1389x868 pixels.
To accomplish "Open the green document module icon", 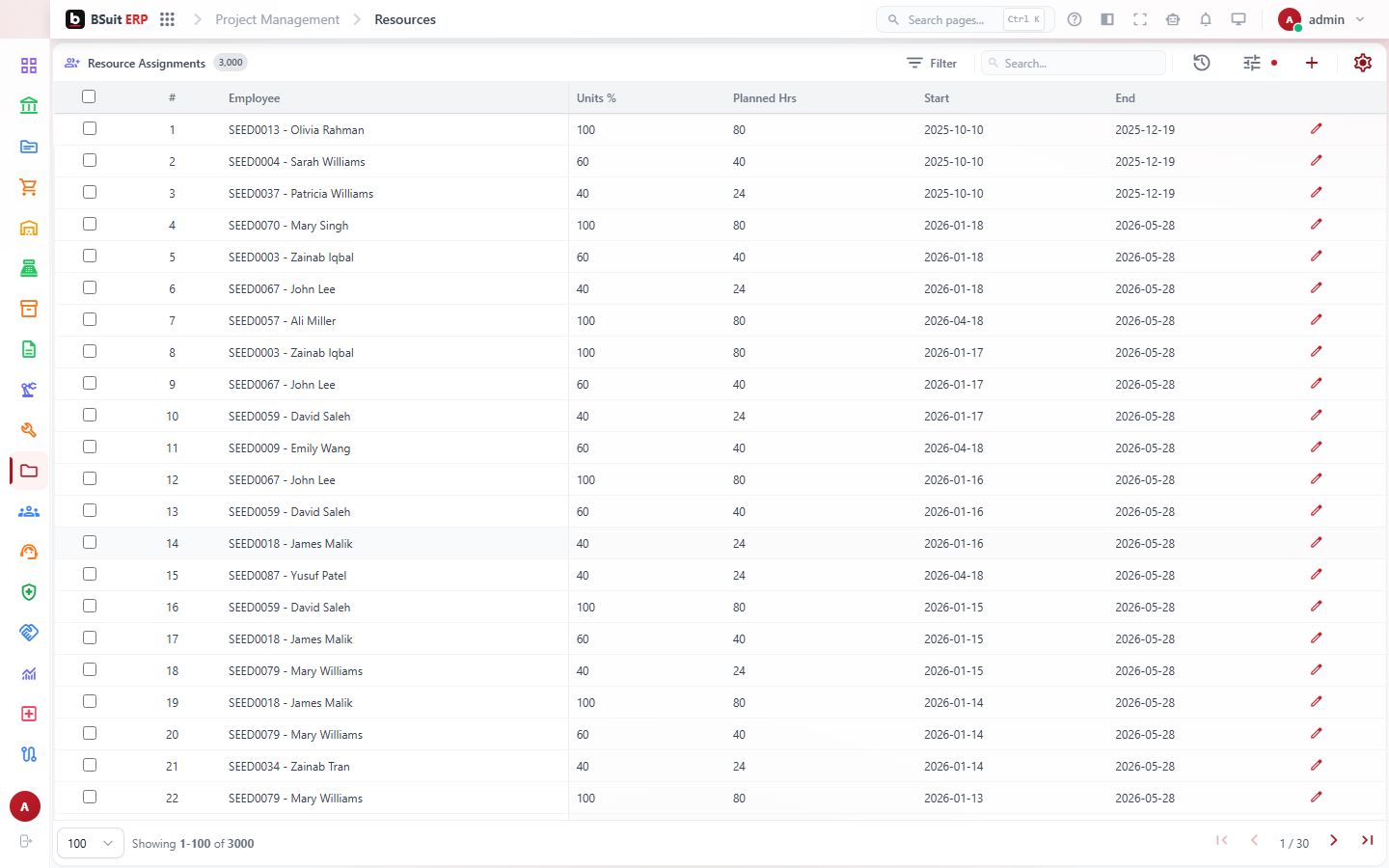I will click(x=29, y=349).
